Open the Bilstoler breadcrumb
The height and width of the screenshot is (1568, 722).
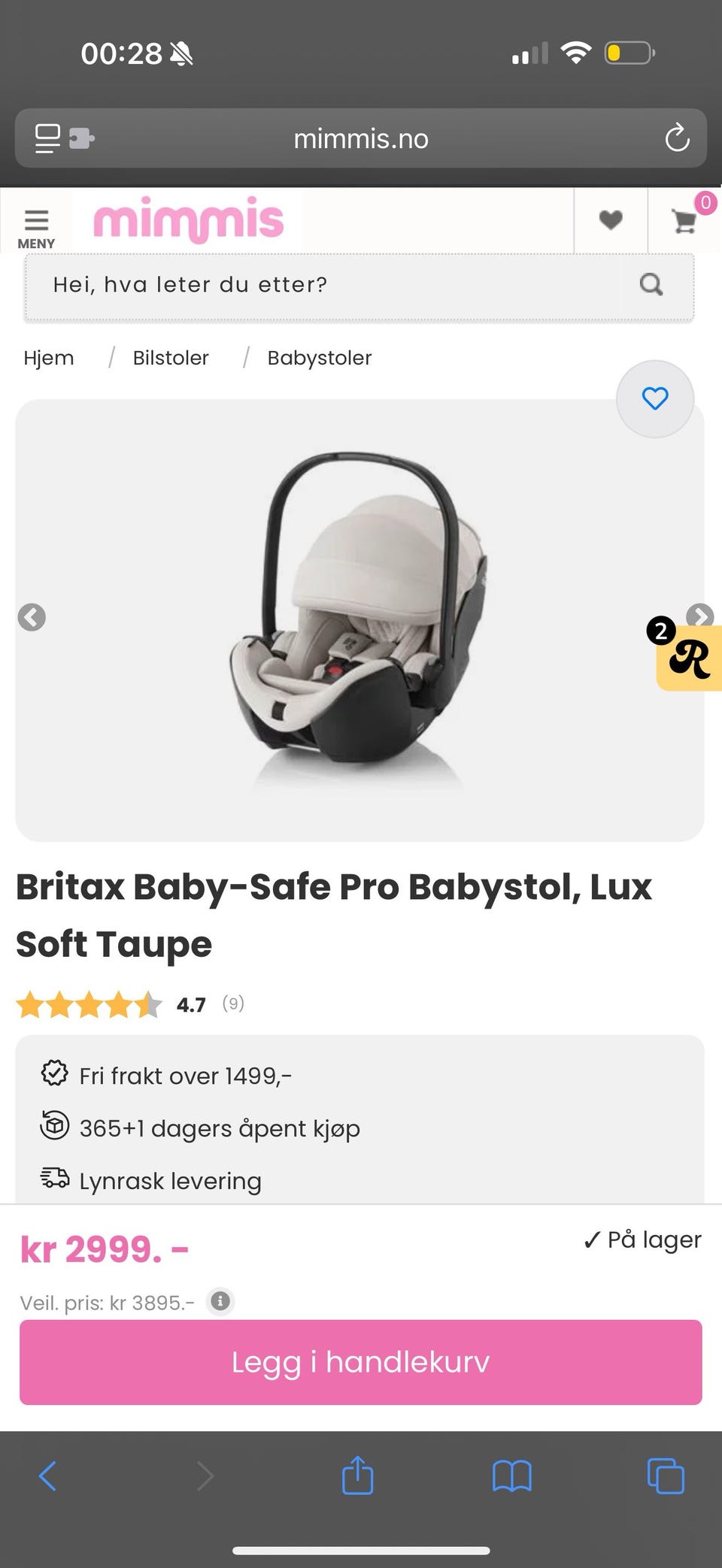tap(171, 358)
